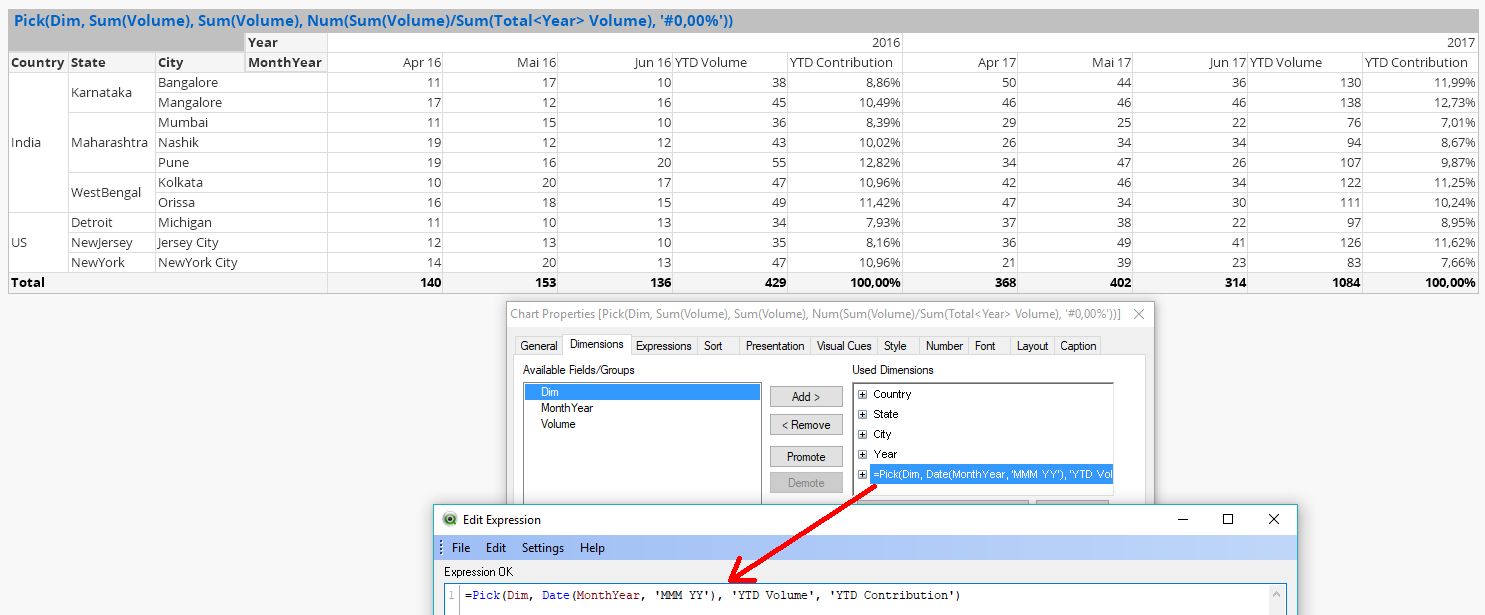Select Country in Used Dimensions
1485x615 pixels.
tap(892, 394)
